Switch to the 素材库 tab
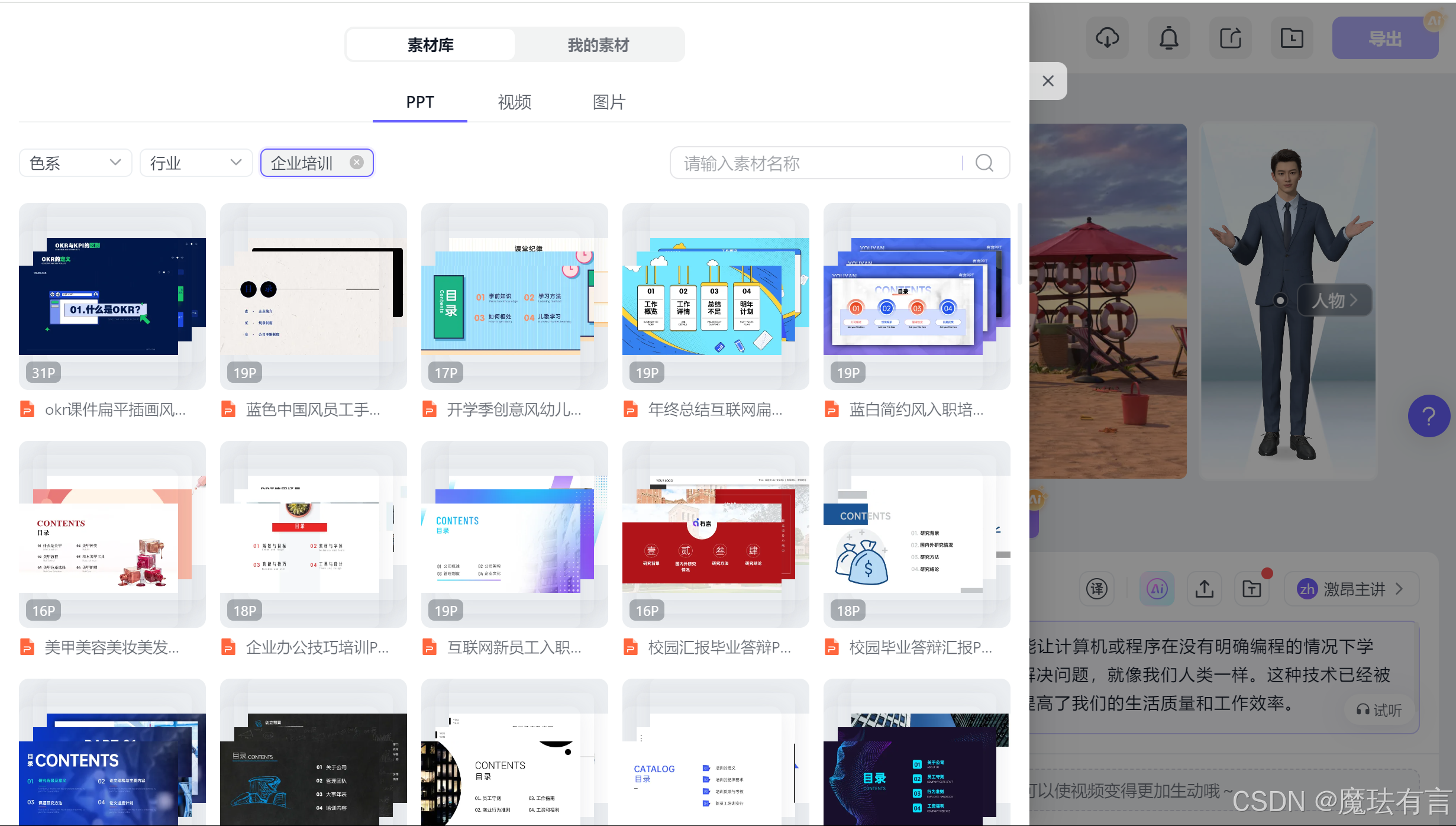Viewport: 1456px width, 826px height. (430, 44)
